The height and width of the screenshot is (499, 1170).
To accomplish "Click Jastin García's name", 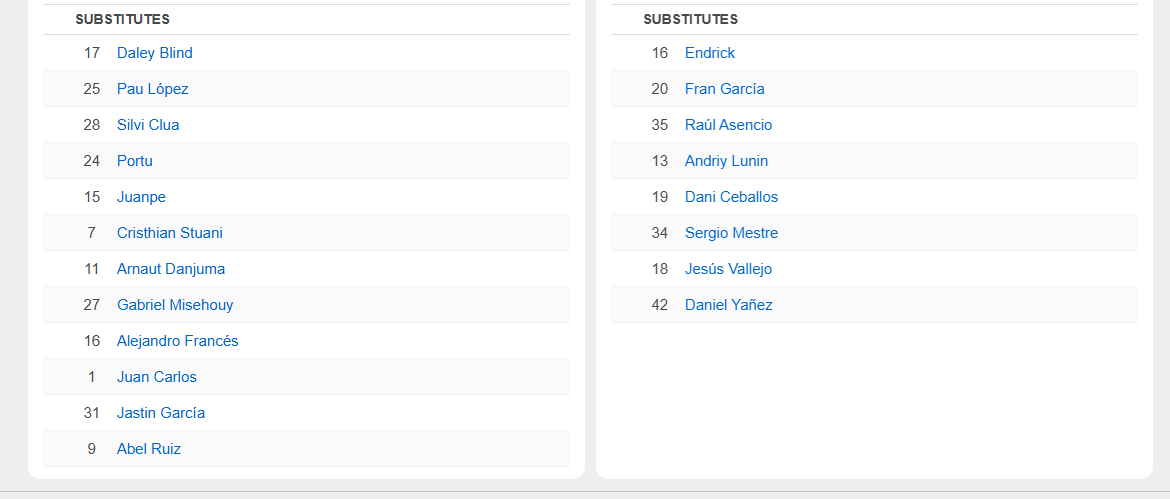I will pos(160,413).
